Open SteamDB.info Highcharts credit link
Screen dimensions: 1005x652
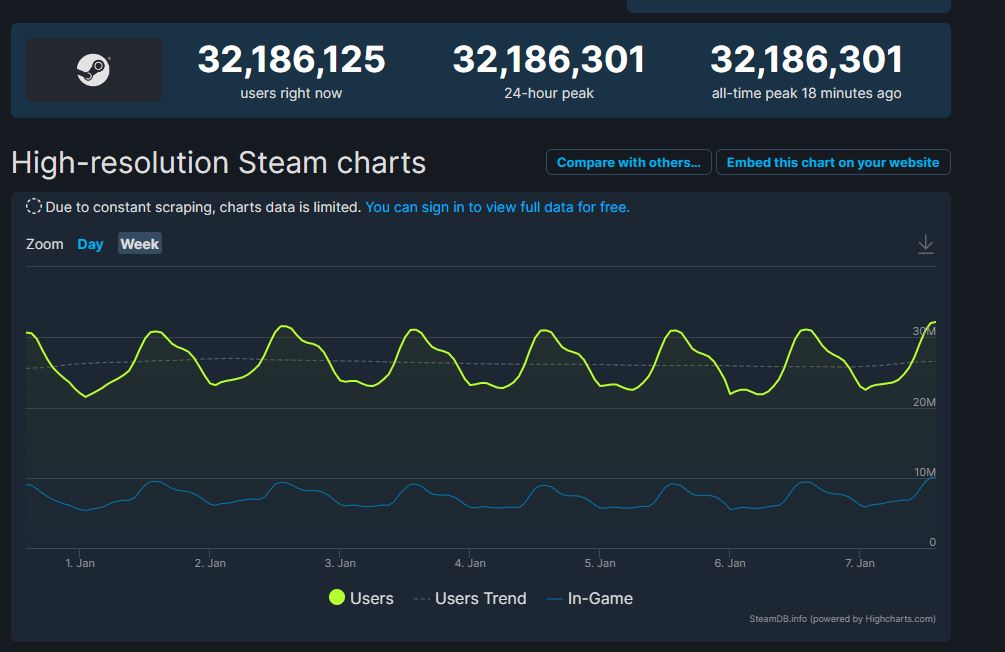842,619
